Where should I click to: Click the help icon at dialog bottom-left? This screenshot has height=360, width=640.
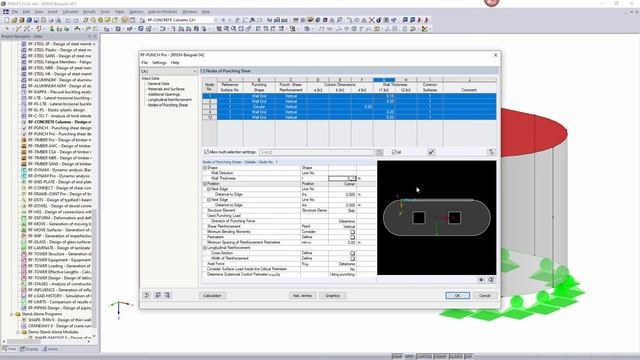coord(147,295)
